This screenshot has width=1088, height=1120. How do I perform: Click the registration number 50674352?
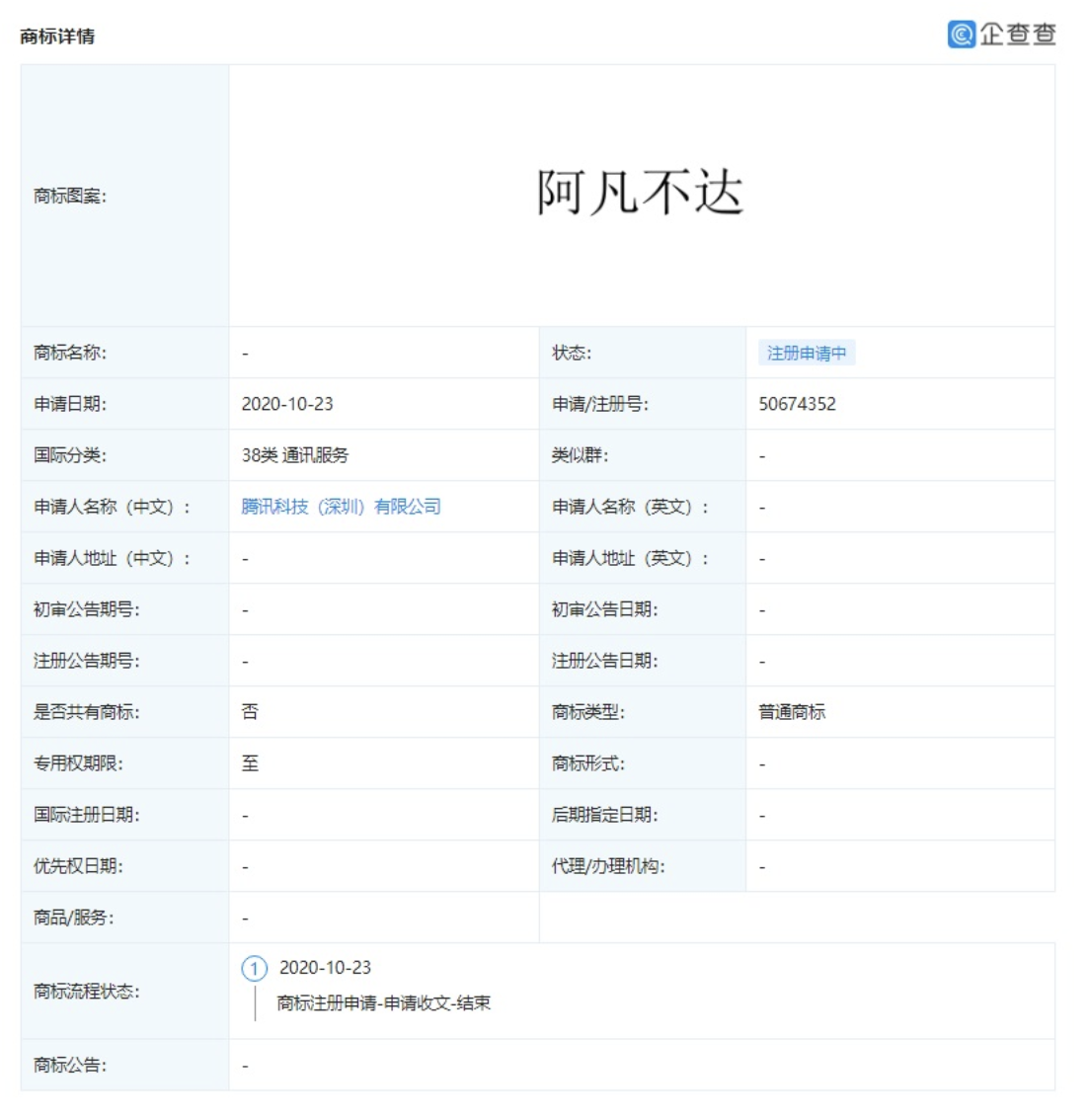pos(797,404)
